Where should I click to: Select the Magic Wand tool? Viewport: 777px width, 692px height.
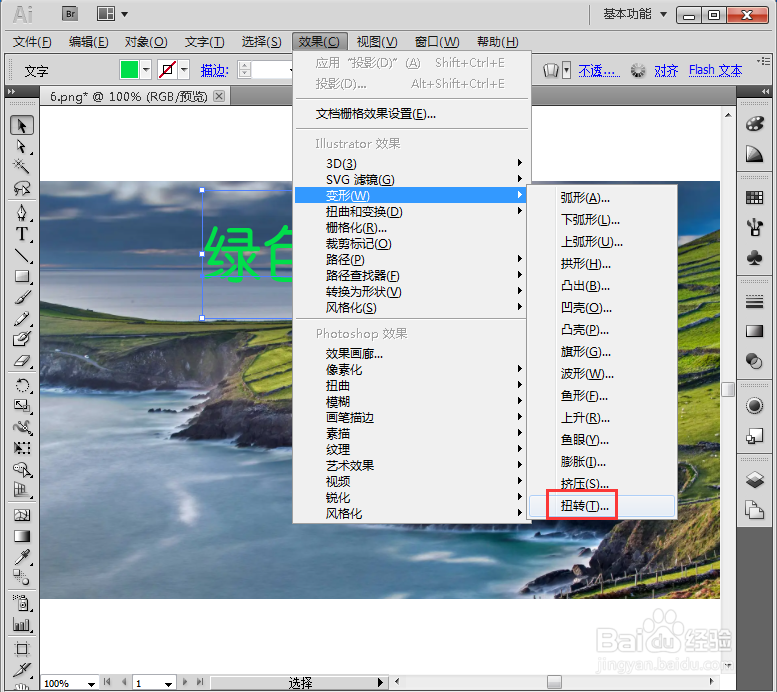tap(22, 167)
